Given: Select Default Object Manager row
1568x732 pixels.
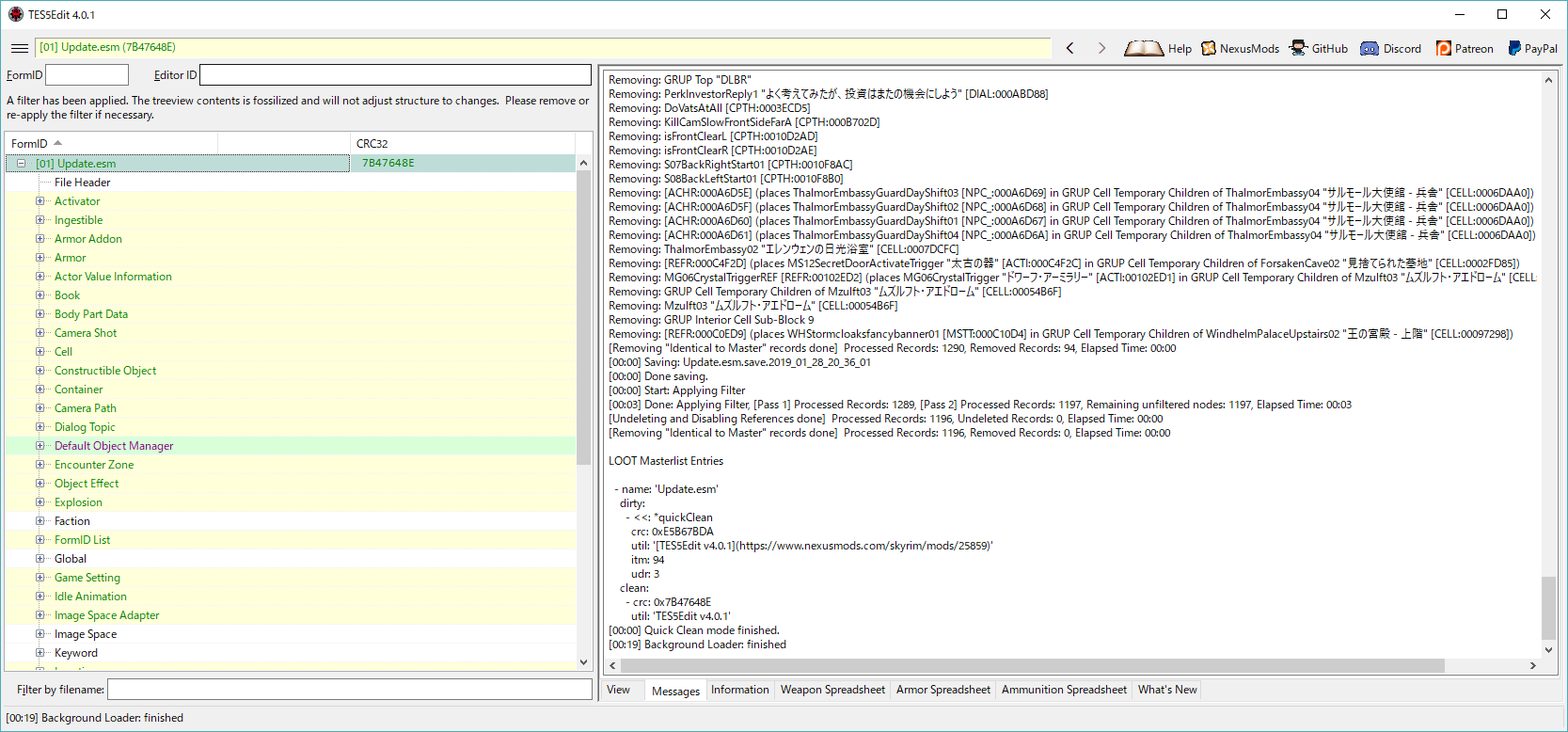Looking at the screenshot, I should click(291, 446).
